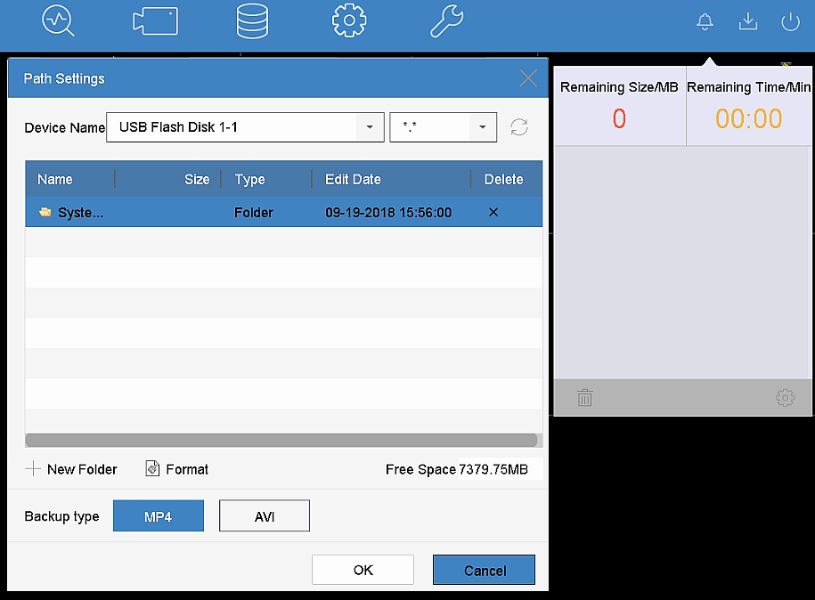Click the power shutdown icon
Viewport: 815px width, 600px height.
click(x=790, y=22)
